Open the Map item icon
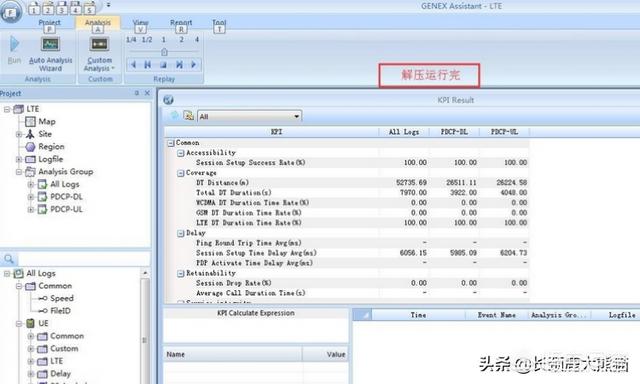 click(30, 122)
